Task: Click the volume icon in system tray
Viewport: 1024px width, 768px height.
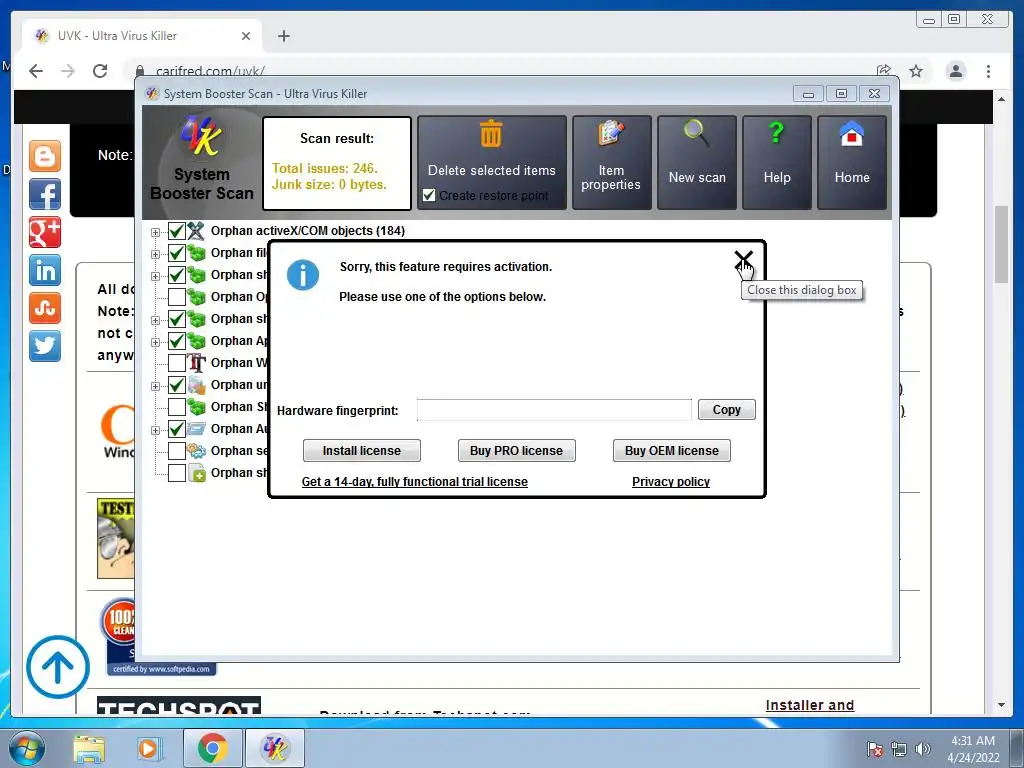Action: pos(922,748)
